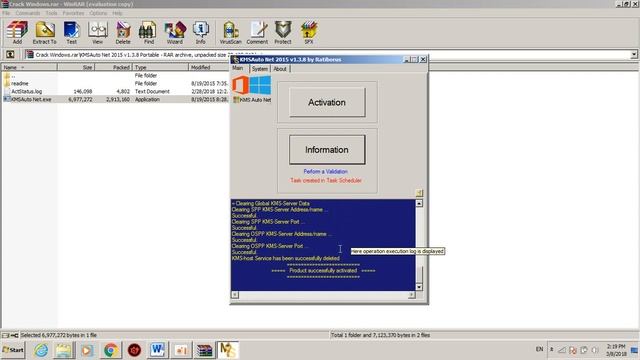Image resolution: width=640 pixels, height=360 pixels.
Task: Switch to the System tab in KMSAuto
Action: 260,69
